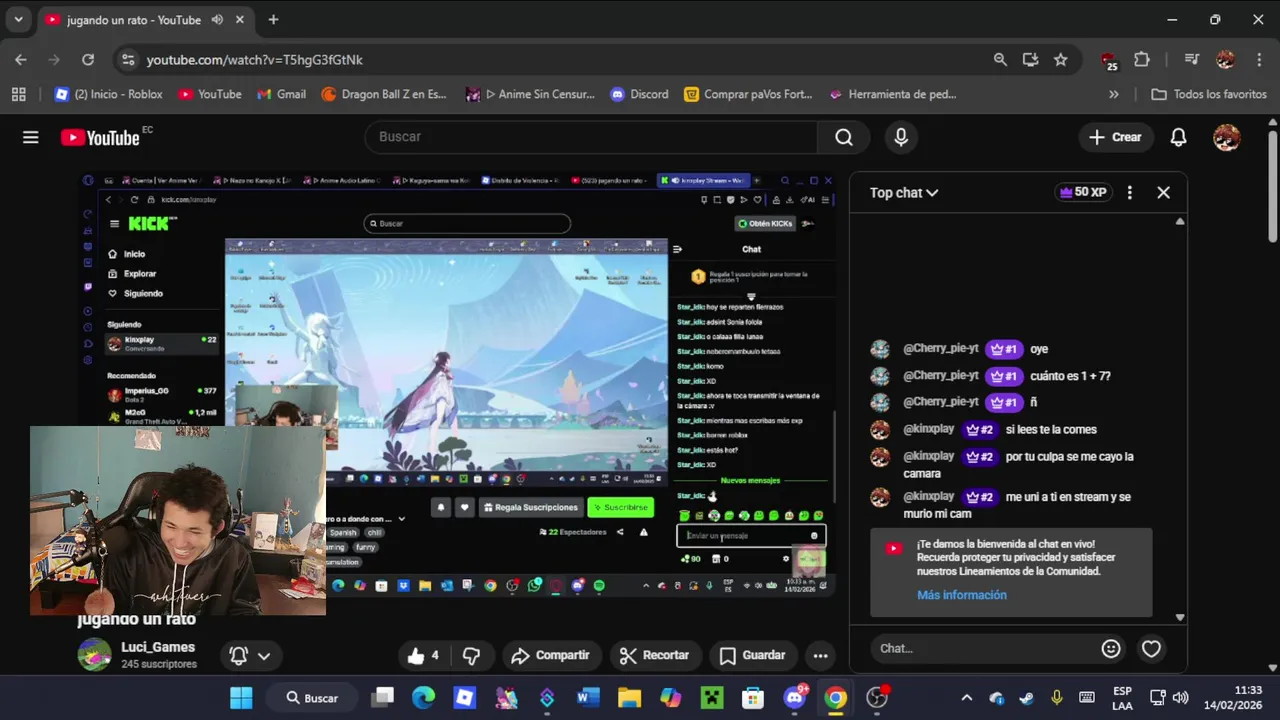Open the YouTube guide hamburger menu

pos(31,137)
